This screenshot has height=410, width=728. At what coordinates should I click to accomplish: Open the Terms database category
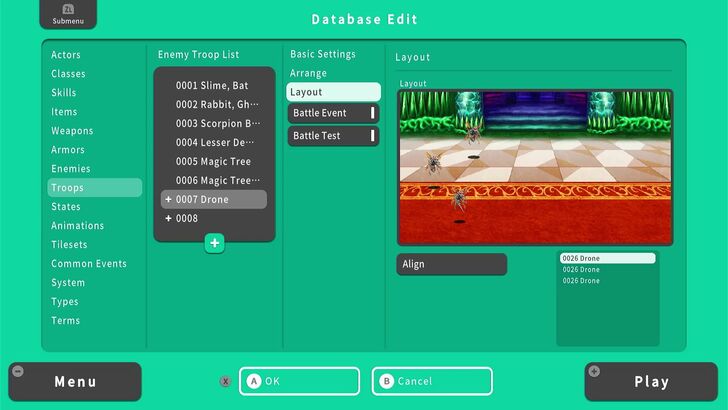pyautogui.click(x=65, y=321)
